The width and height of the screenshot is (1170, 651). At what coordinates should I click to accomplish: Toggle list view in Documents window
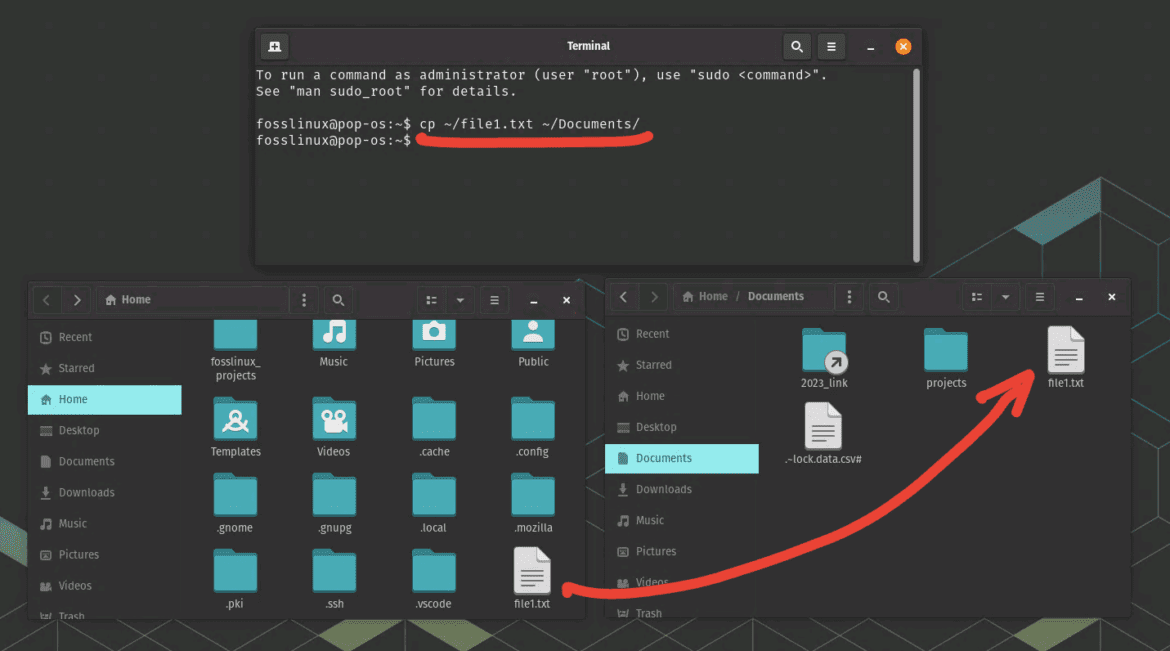[976, 297]
